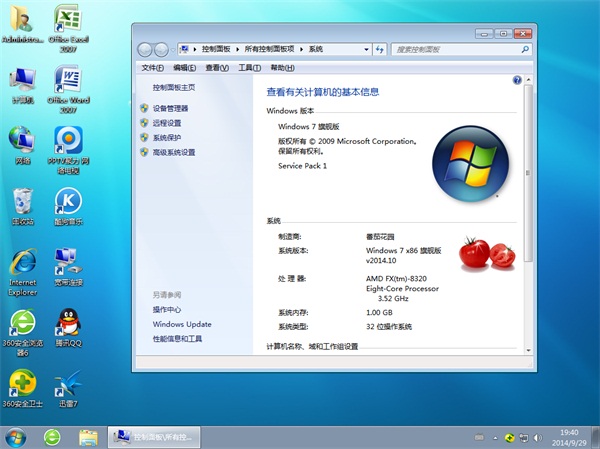
Task: Click the "Windows 7 旗舰版" edition text
Action: (x=309, y=127)
